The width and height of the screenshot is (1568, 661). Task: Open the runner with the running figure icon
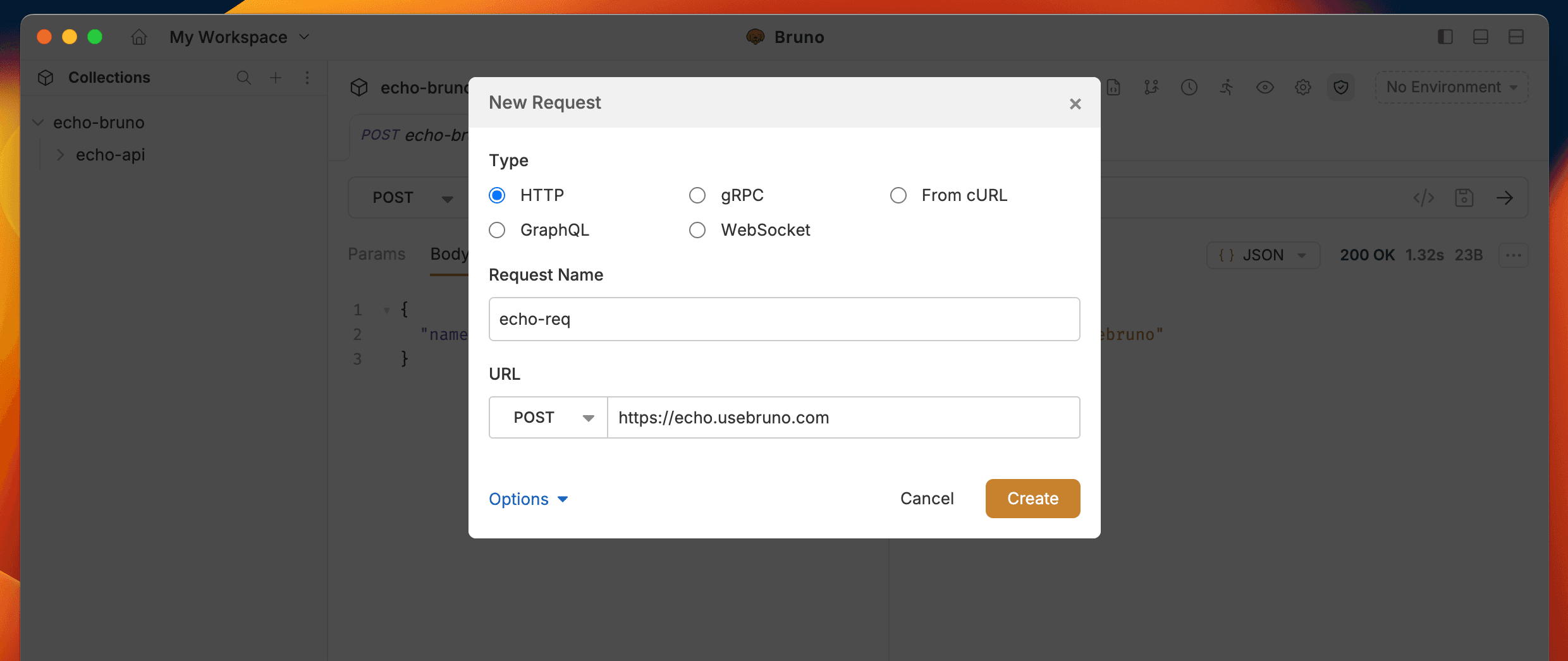1227,87
